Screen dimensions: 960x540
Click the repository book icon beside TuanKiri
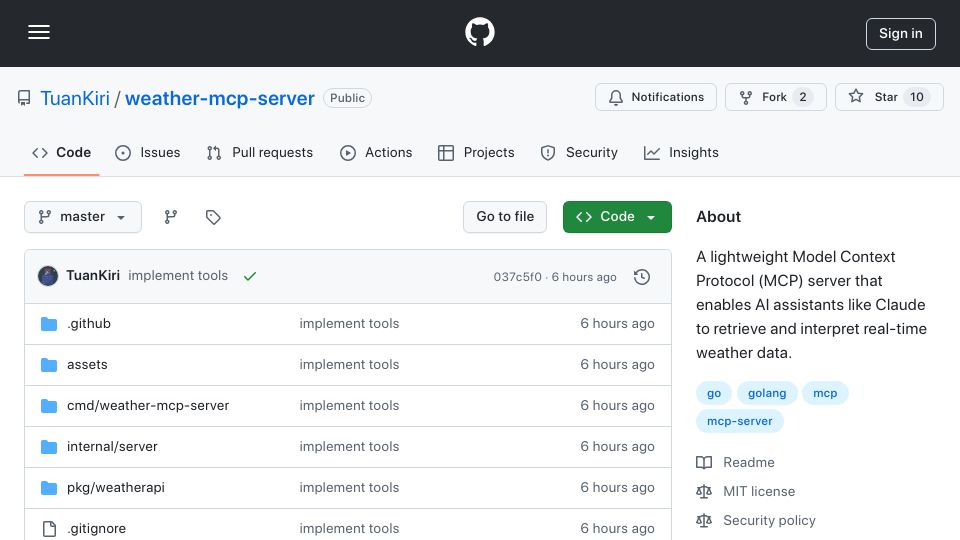[x=24, y=98]
